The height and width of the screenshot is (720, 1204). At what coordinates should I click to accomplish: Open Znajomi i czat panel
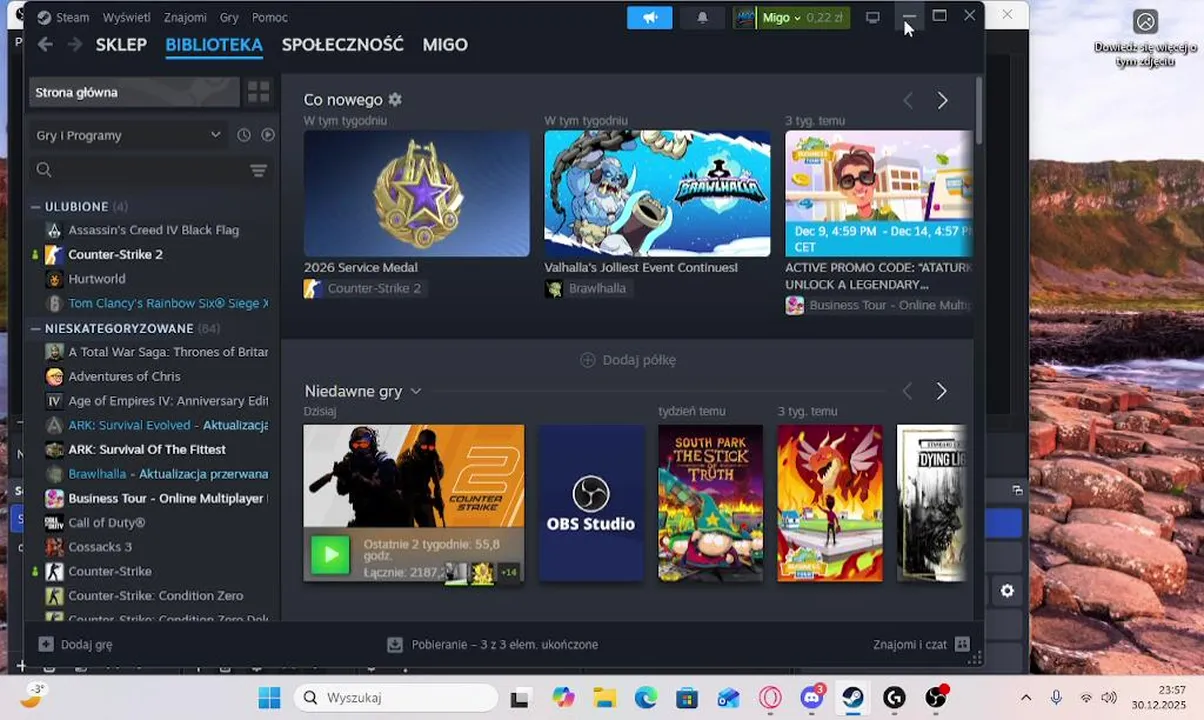(x=921, y=644)
